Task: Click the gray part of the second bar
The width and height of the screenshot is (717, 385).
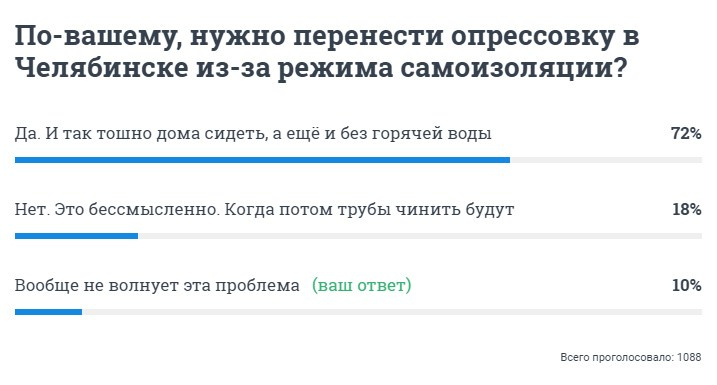Action: [420, 236]
